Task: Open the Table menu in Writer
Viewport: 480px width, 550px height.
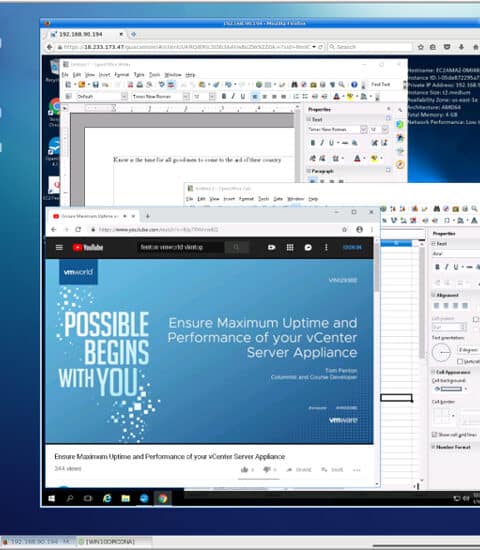Action: [139, 75]
